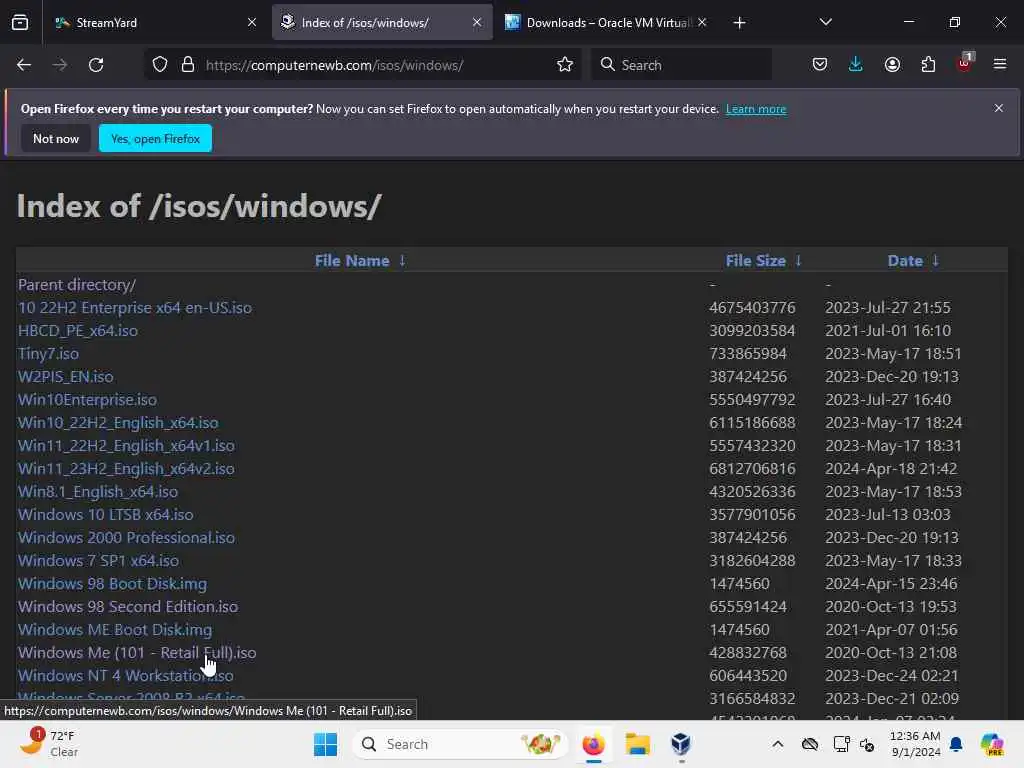This screenshot has width=1024, height=768.
Task: Switch to the Downloads – Oracle VM VirtualBox tab
Action: point(606,23)
